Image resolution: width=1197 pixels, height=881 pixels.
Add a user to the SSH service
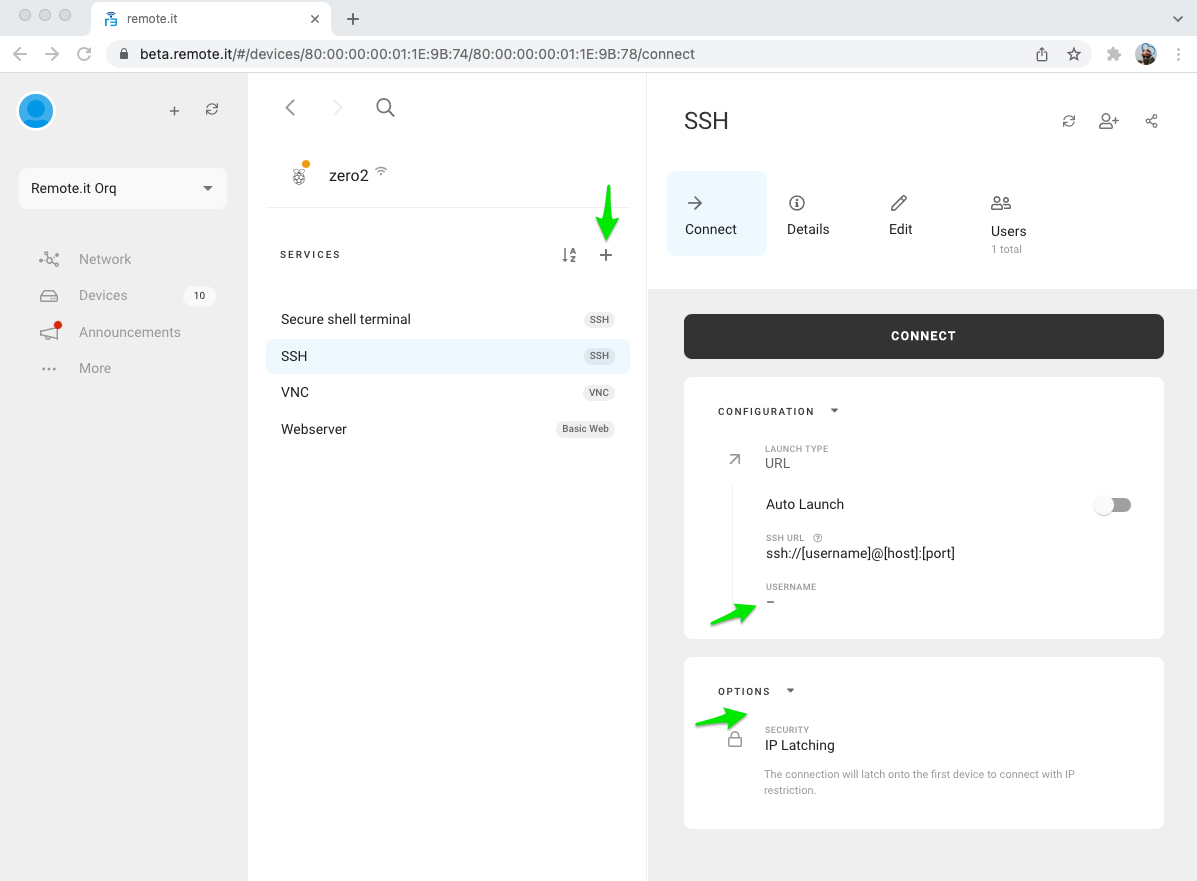click(x=1108, y=121)
